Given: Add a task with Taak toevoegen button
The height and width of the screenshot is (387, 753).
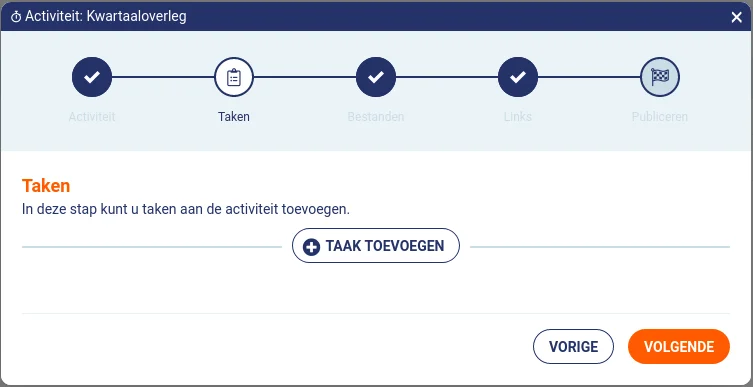Looking at the screenshot, I should (376, 246).
